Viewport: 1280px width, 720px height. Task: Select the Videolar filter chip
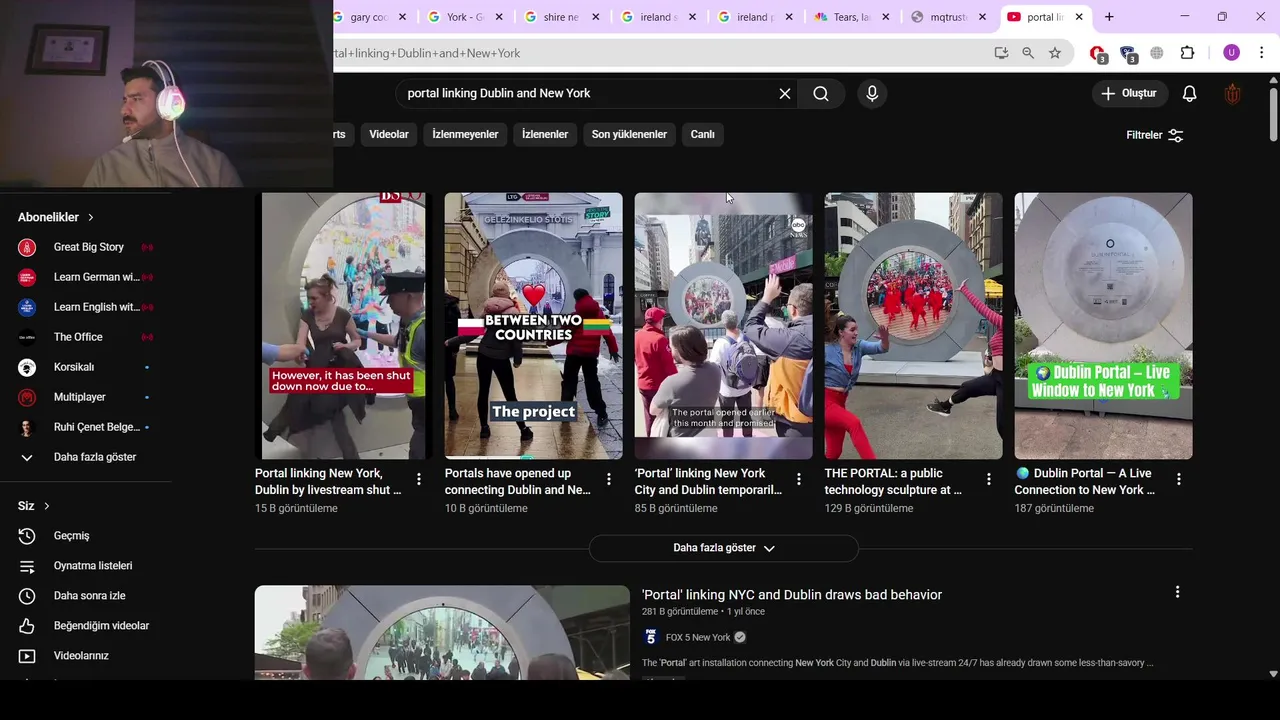click(389, 134)
